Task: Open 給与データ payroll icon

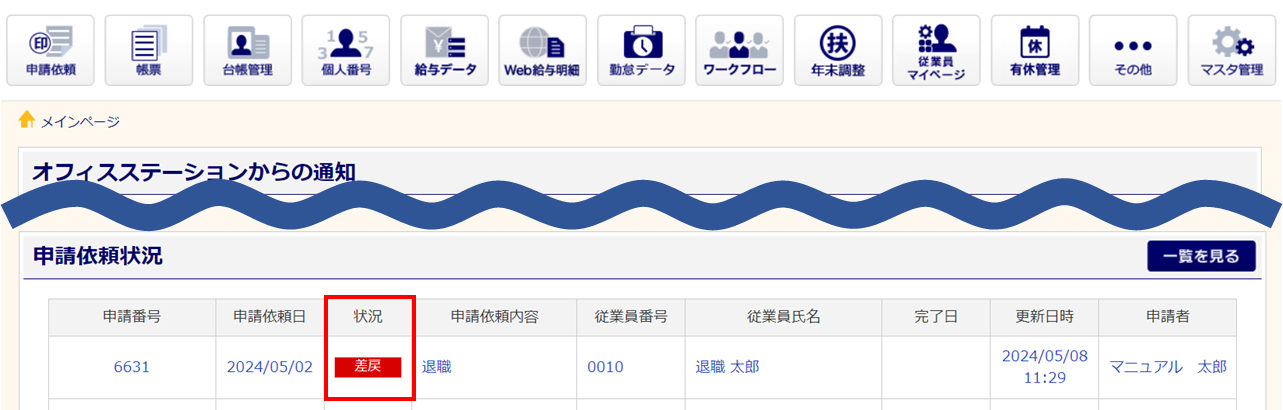Action: [444, 51]
